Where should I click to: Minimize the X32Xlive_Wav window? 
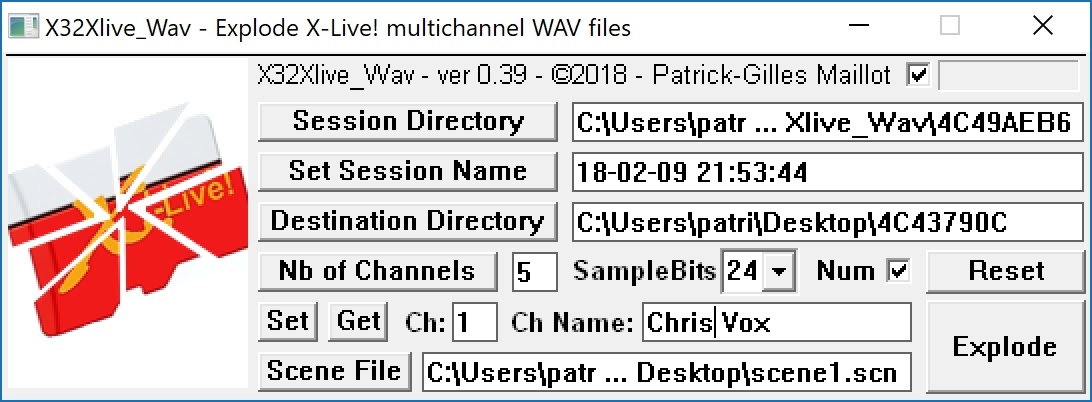click(858, 26)
